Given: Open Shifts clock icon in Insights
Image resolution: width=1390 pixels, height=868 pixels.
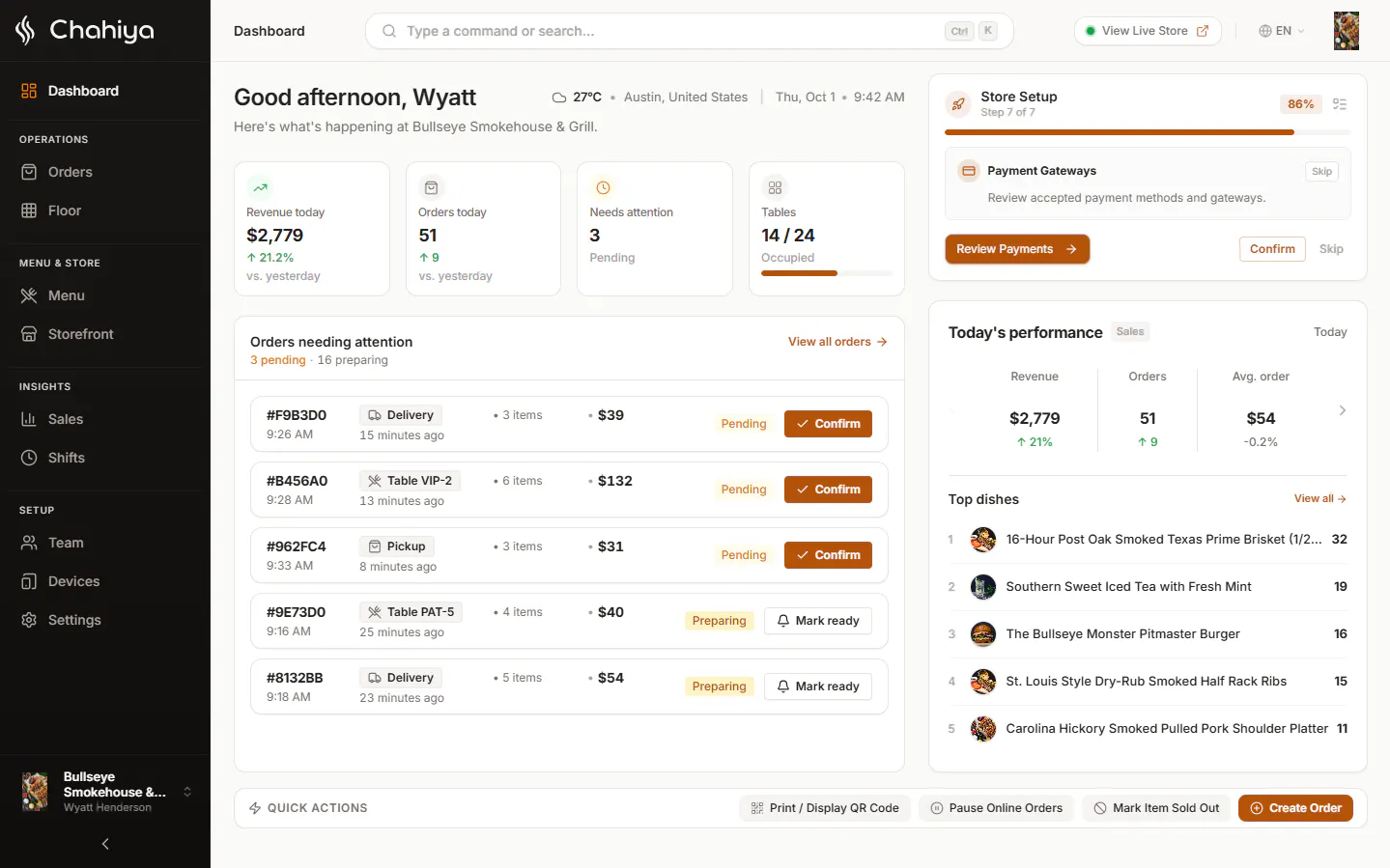Looking at the screenshot, I should point(29,458).
